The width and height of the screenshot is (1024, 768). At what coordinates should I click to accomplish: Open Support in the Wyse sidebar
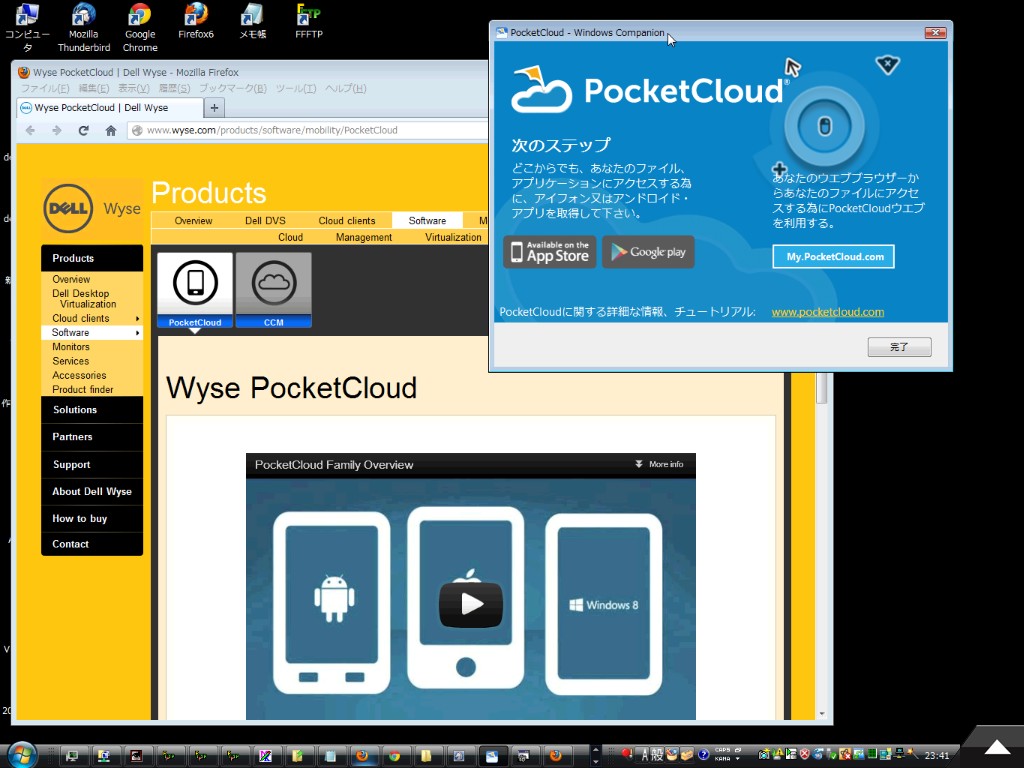[92, 465]
